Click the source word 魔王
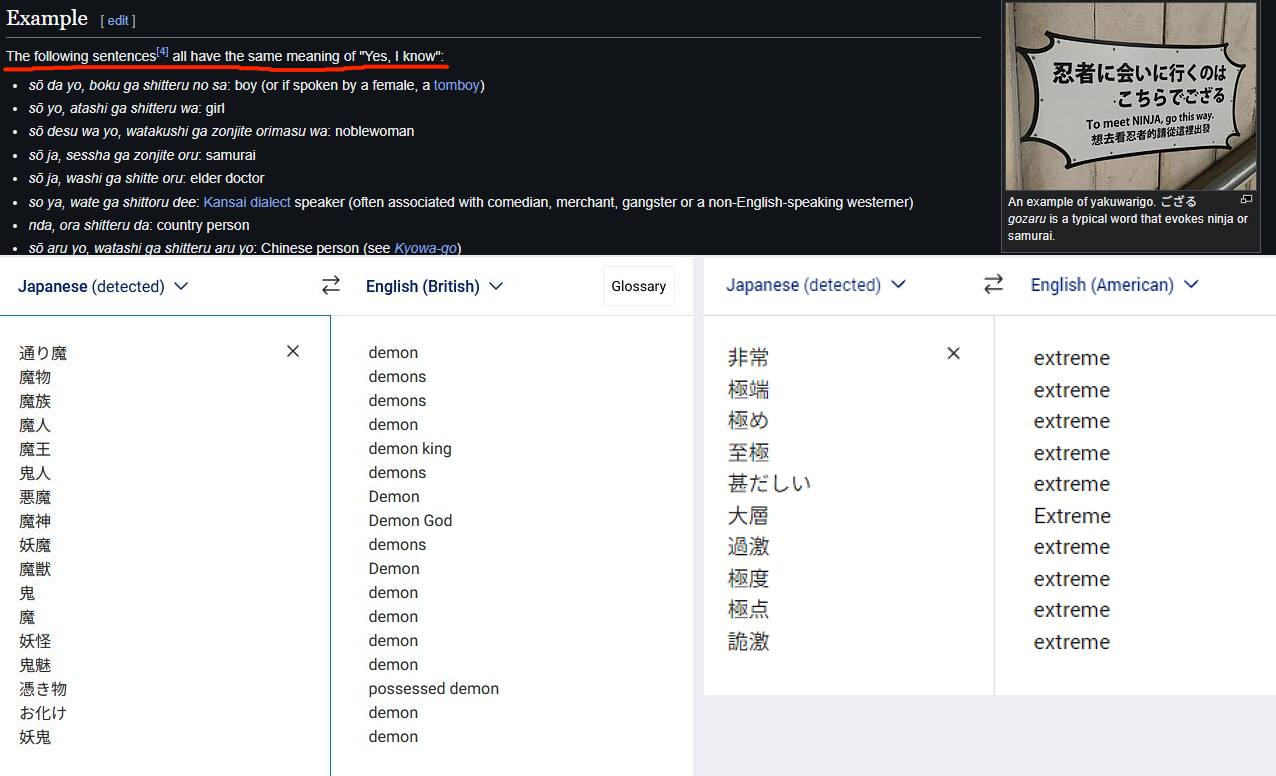 (x=35, y=449)
